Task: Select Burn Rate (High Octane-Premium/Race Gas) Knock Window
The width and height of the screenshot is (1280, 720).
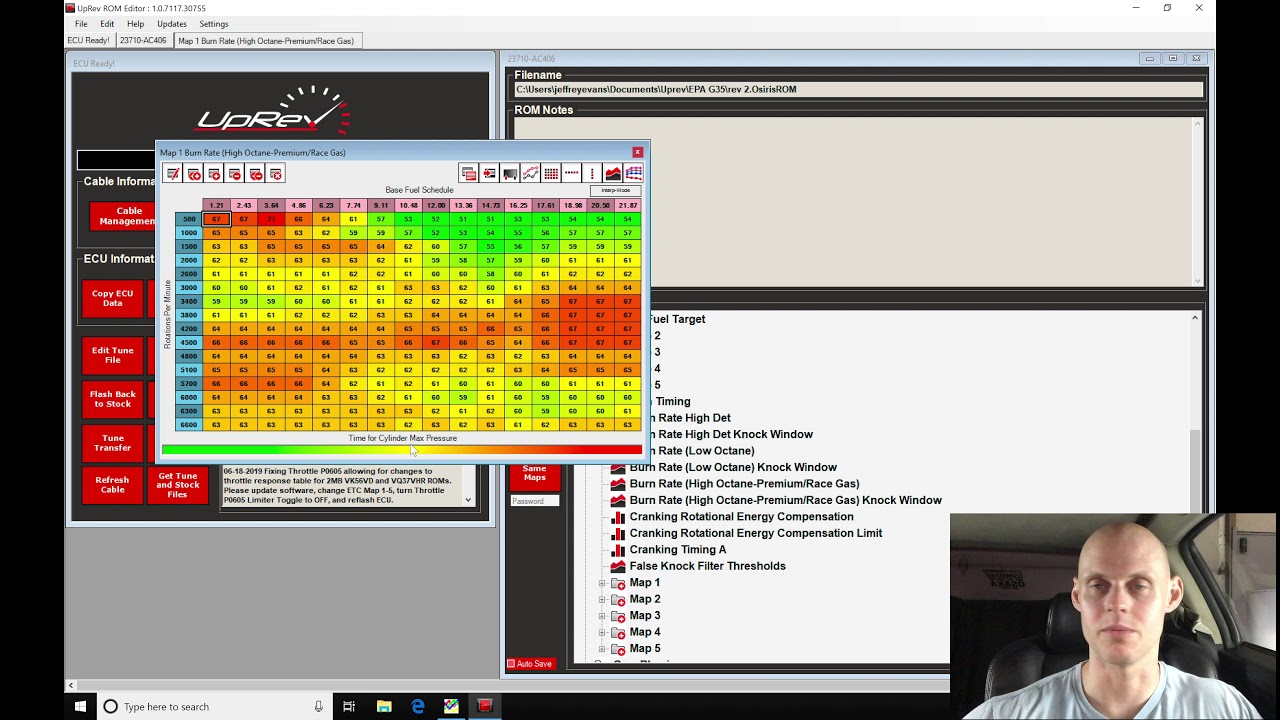Action: click(x=786, y=500)
